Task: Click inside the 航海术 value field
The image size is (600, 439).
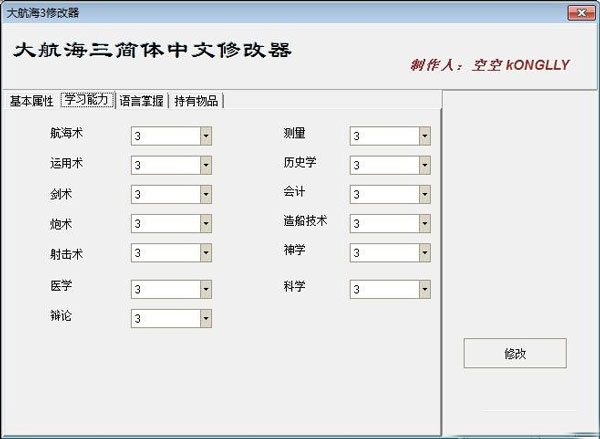Action: [x=164, y=136]
